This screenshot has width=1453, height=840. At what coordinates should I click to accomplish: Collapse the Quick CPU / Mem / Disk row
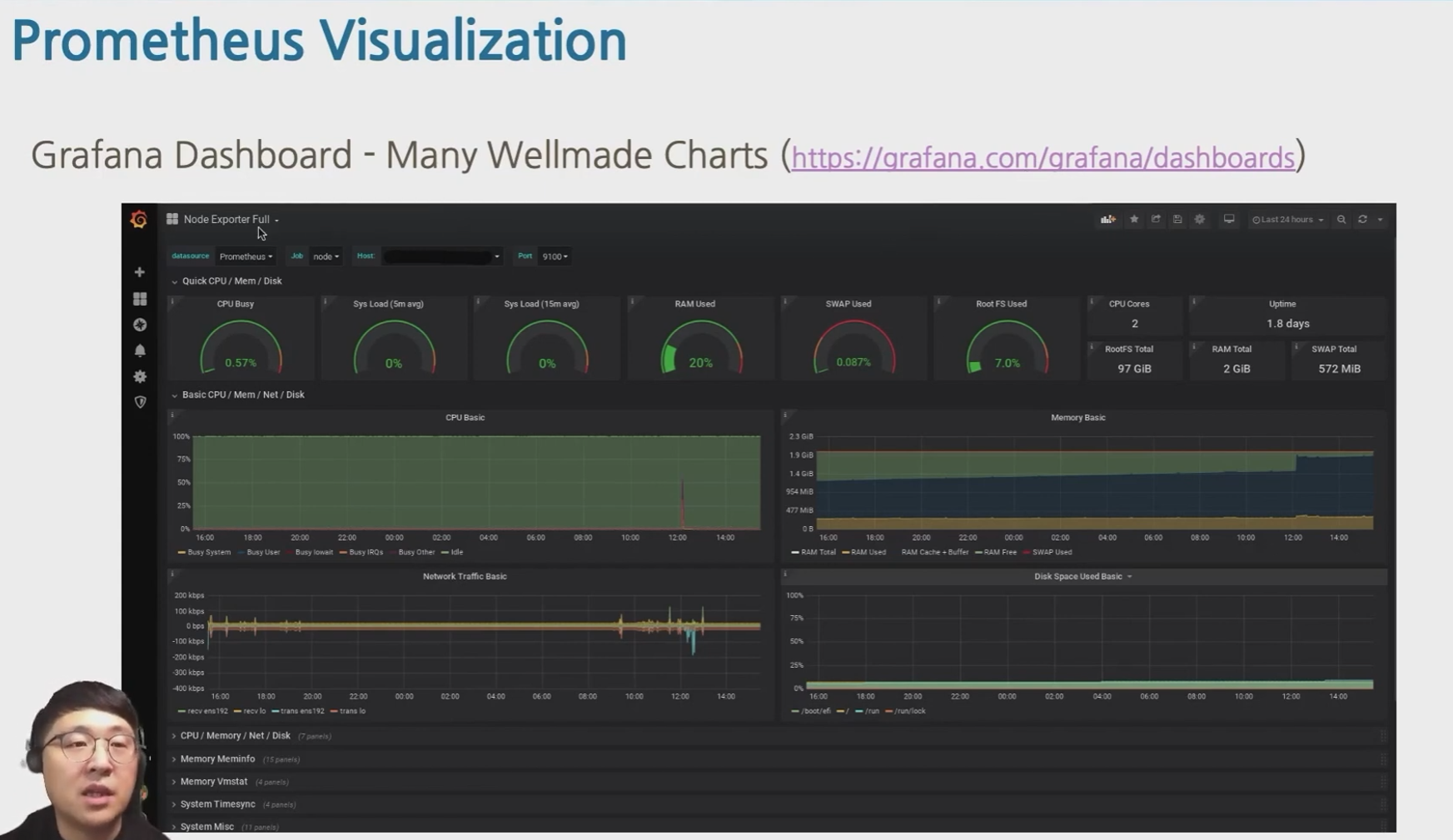tap(226, 281)
